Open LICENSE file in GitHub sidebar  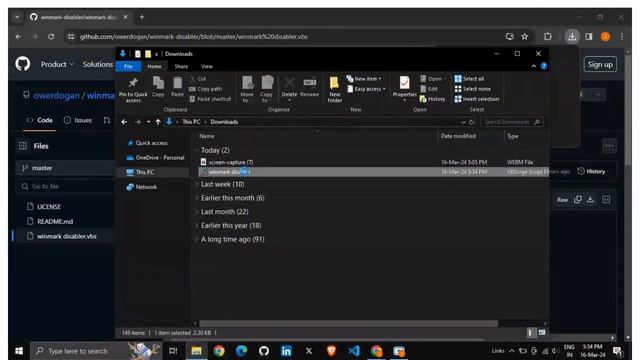49,207
